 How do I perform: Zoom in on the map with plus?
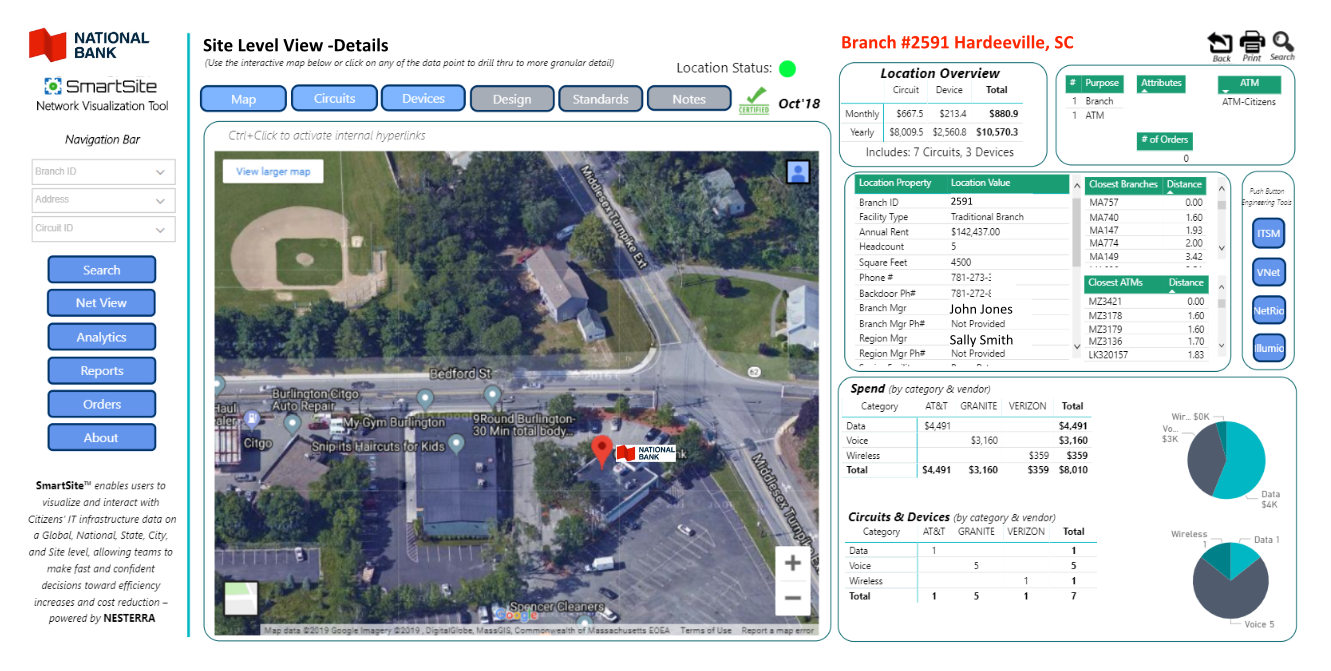click(792, 563)
